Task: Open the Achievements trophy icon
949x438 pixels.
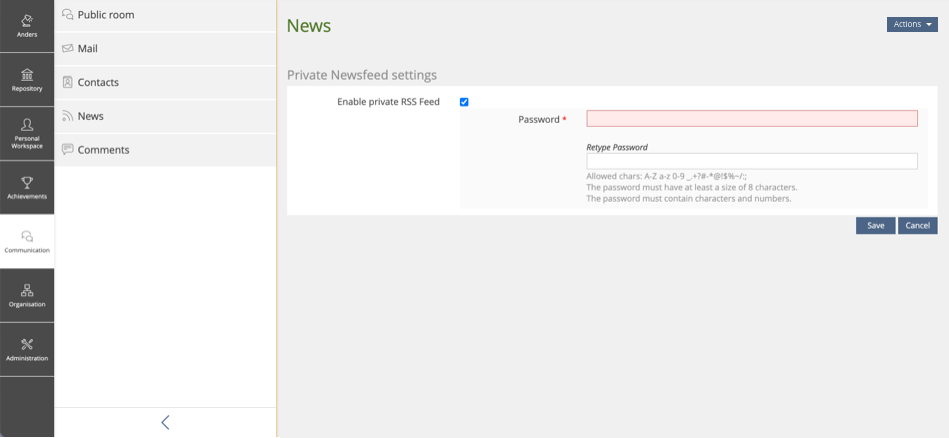Action: [x=27, y=183]
